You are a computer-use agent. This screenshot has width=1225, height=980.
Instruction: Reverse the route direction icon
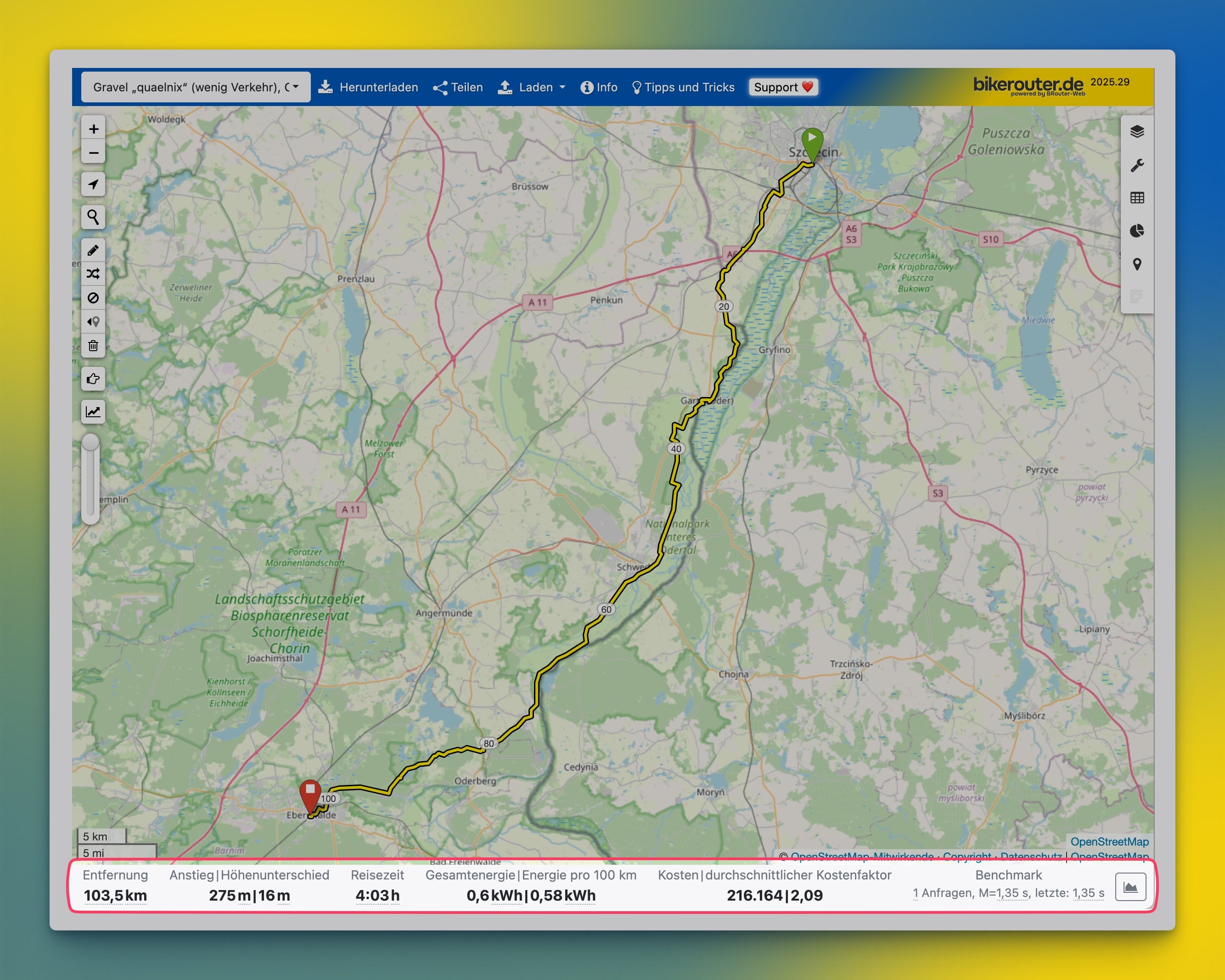93,322
